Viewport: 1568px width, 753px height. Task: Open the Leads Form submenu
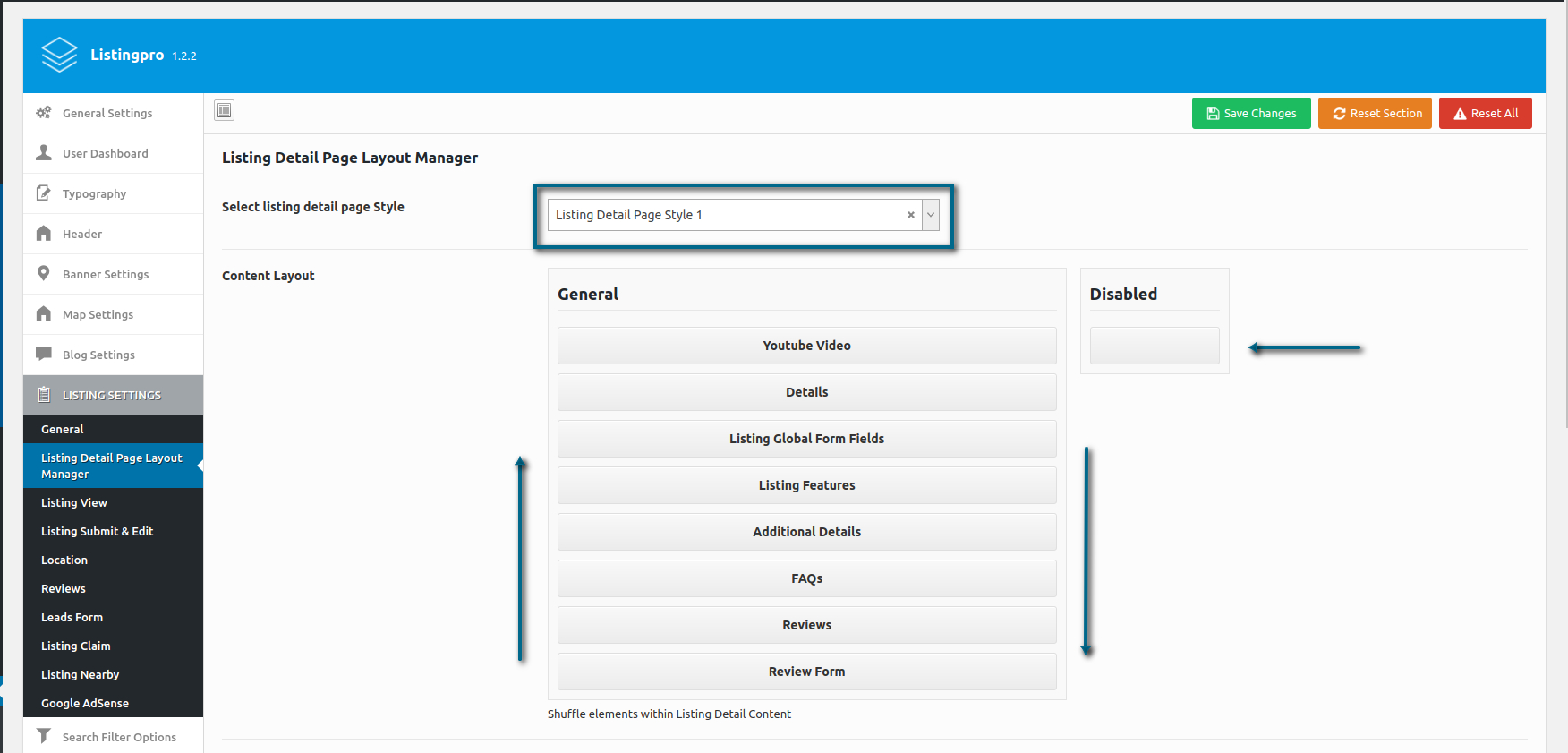[114, 617]
